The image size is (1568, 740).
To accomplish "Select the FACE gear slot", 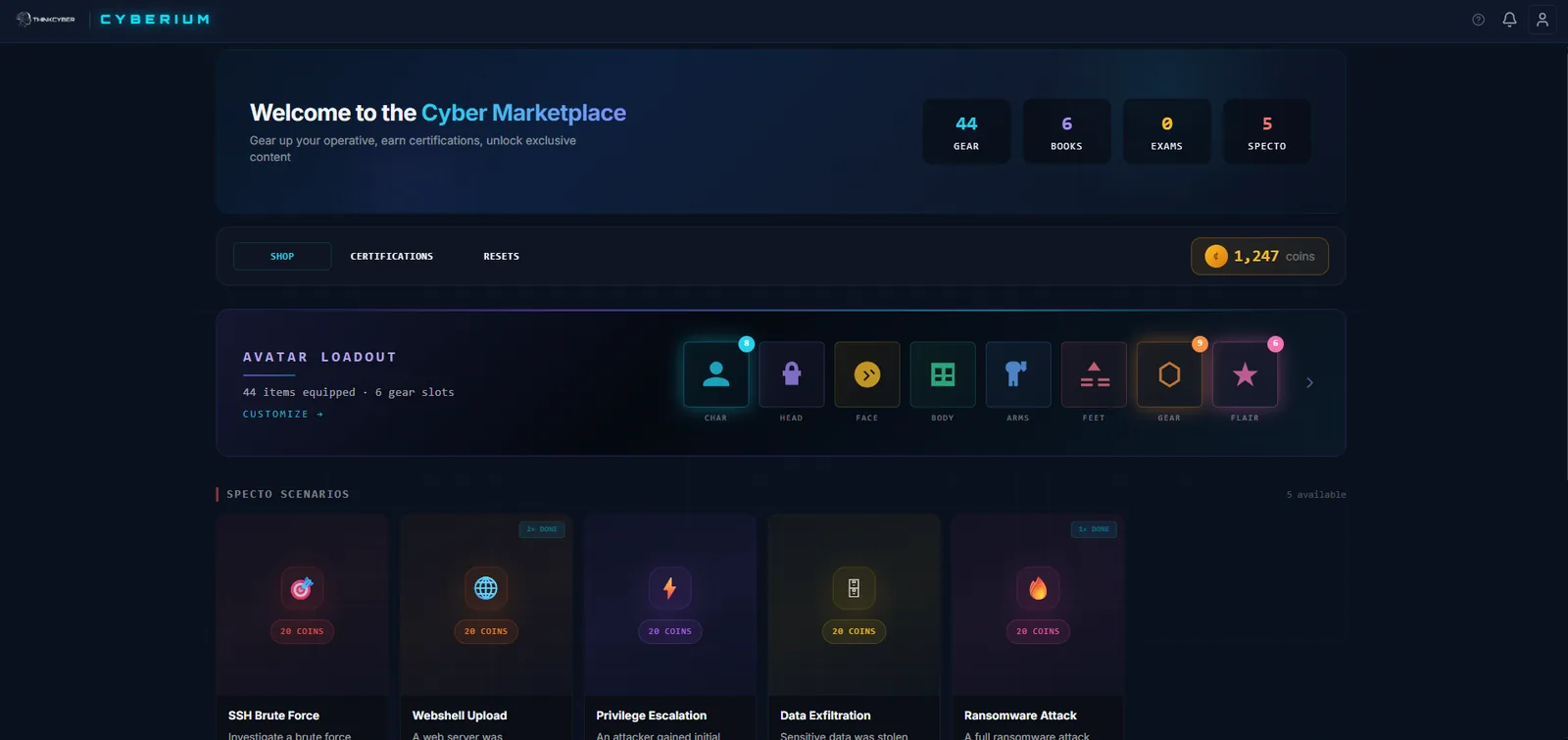I will (866, 374).
